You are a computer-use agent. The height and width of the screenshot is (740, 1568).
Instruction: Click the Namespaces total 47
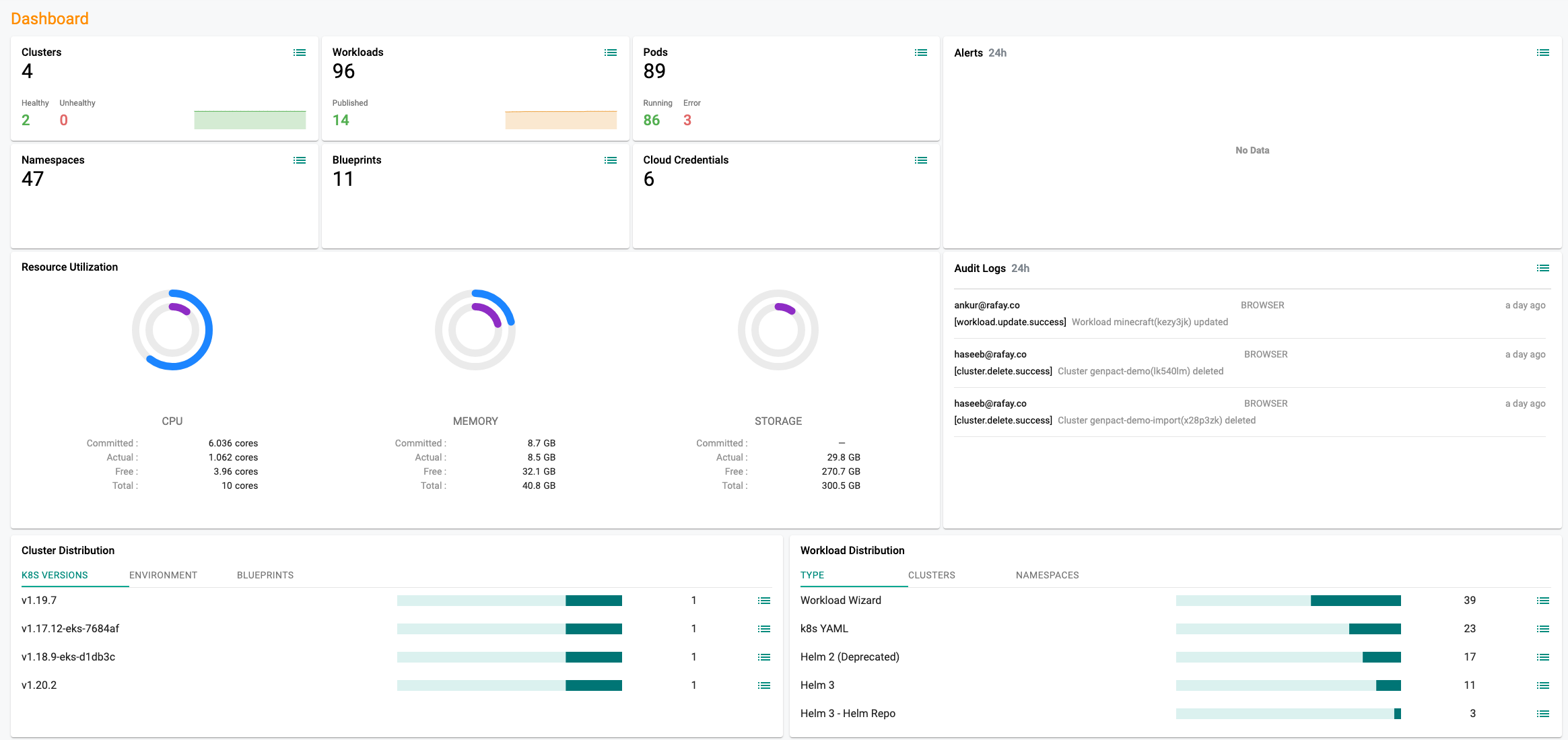(33, 179)
